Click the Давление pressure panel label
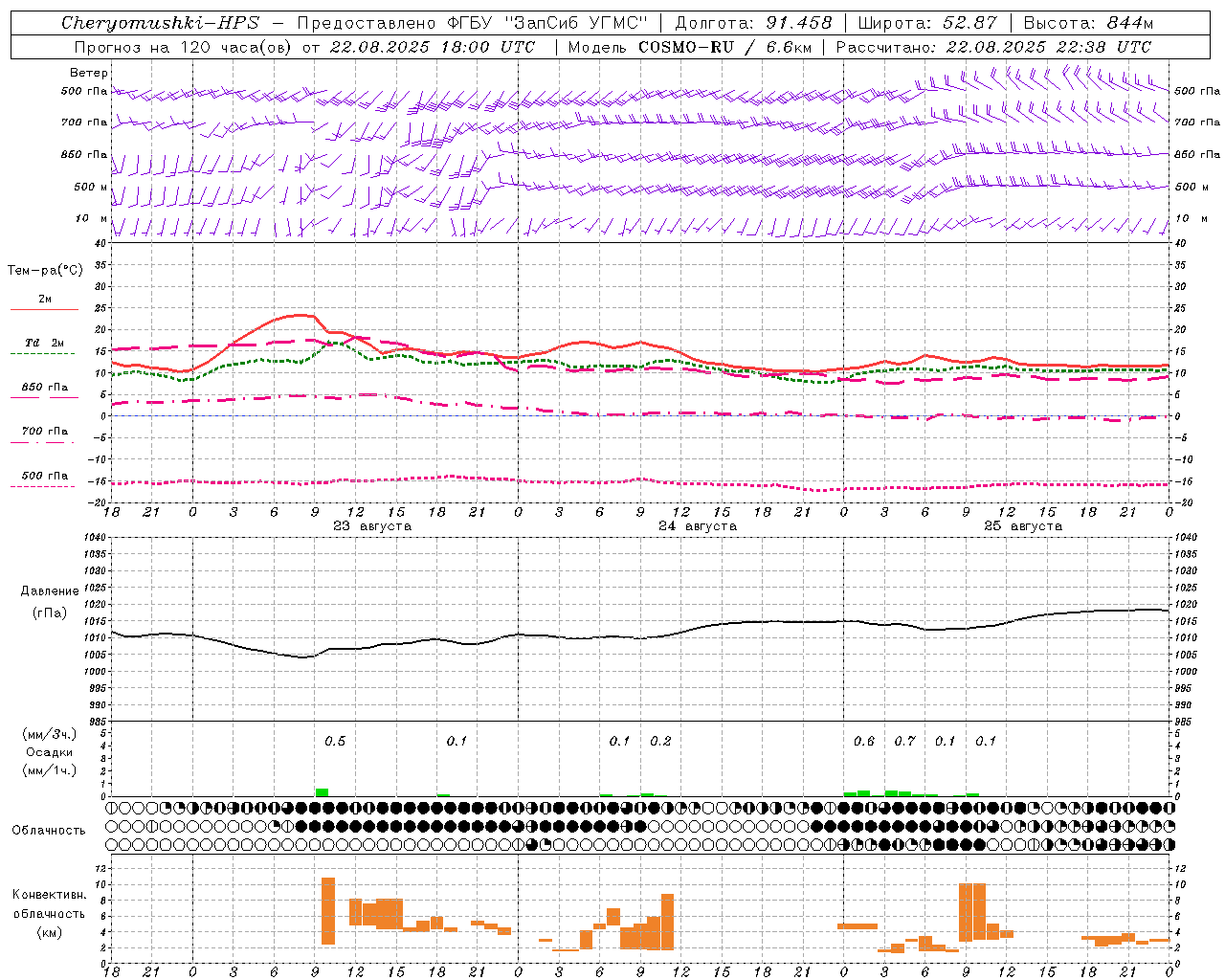 point(50,591)
